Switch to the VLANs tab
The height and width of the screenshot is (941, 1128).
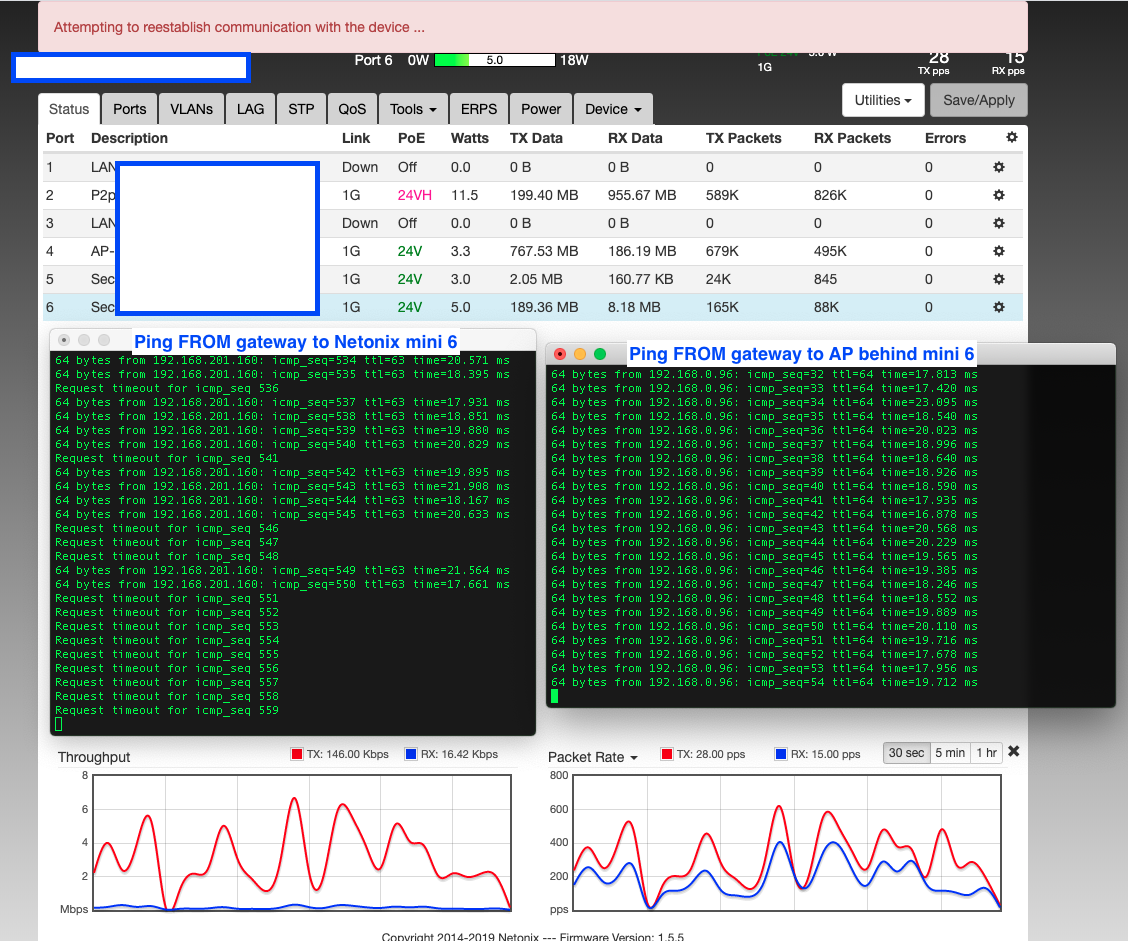pos(191,109)
